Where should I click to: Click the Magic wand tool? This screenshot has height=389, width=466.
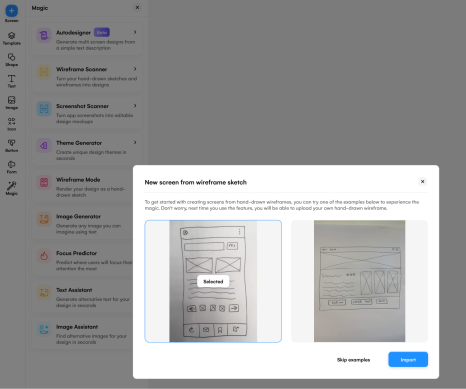11,188
